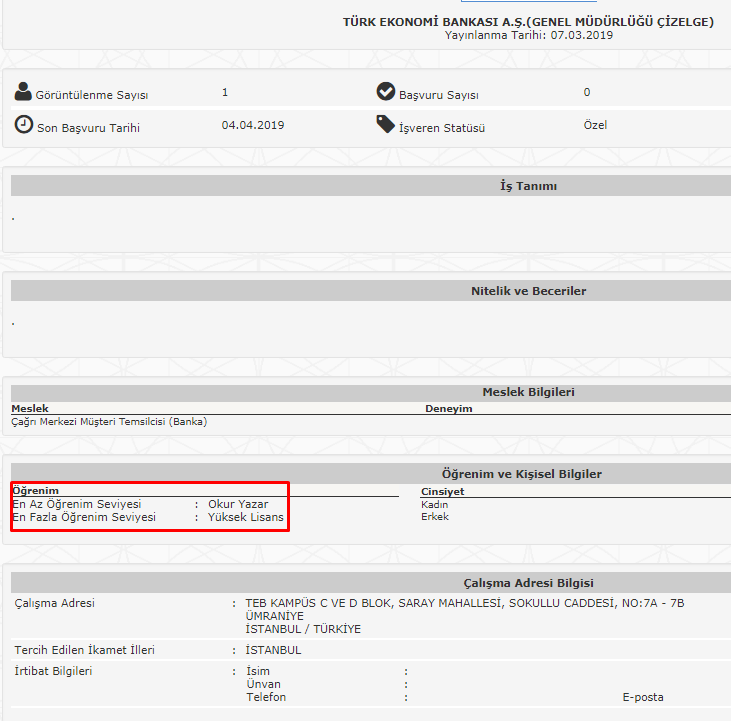The height and width of the screenshot is (721, 731).
Task: Click the Cinsiyet subheading
Action: [442, 492]
